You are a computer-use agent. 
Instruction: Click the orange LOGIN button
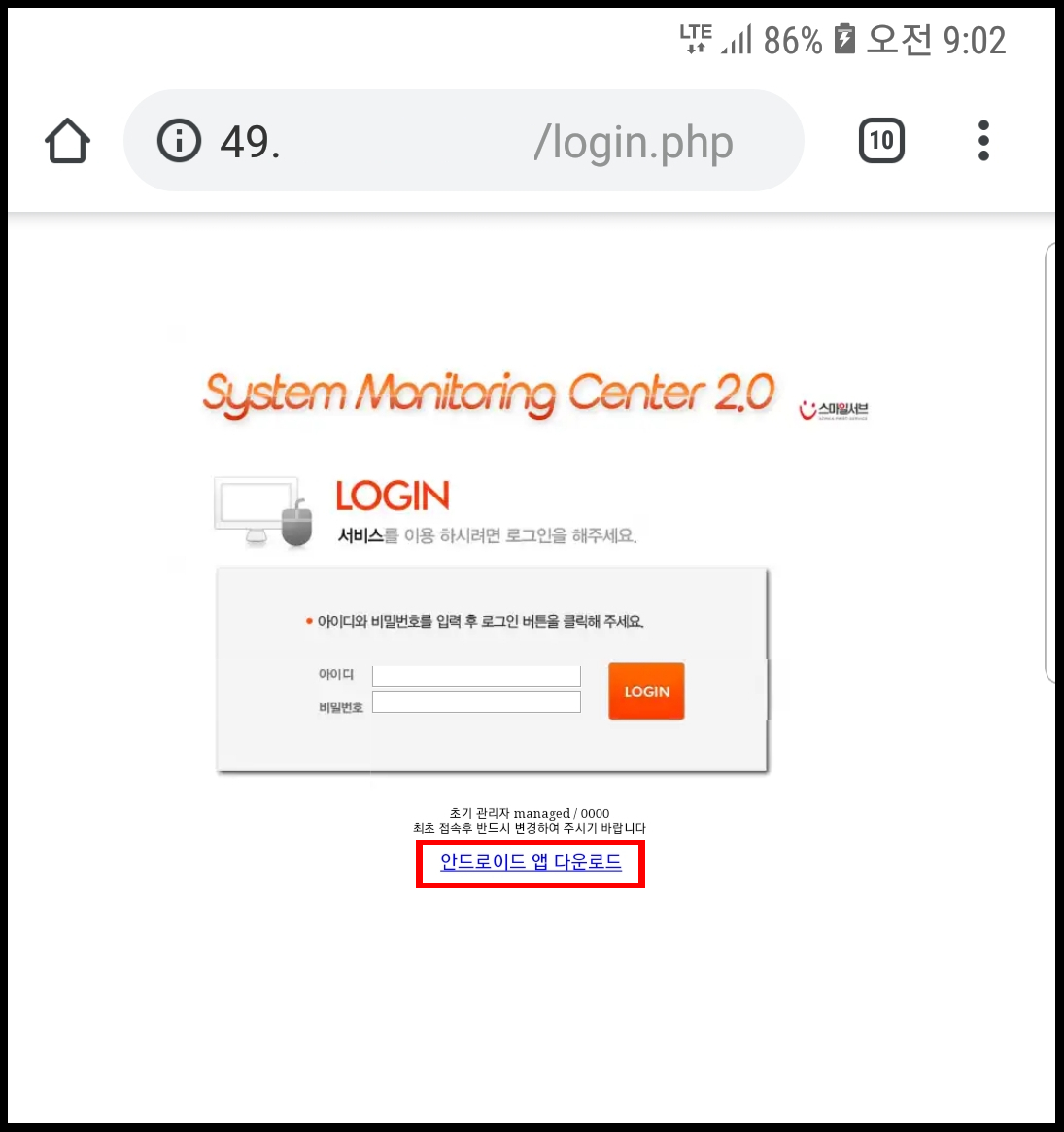[646, 691]
